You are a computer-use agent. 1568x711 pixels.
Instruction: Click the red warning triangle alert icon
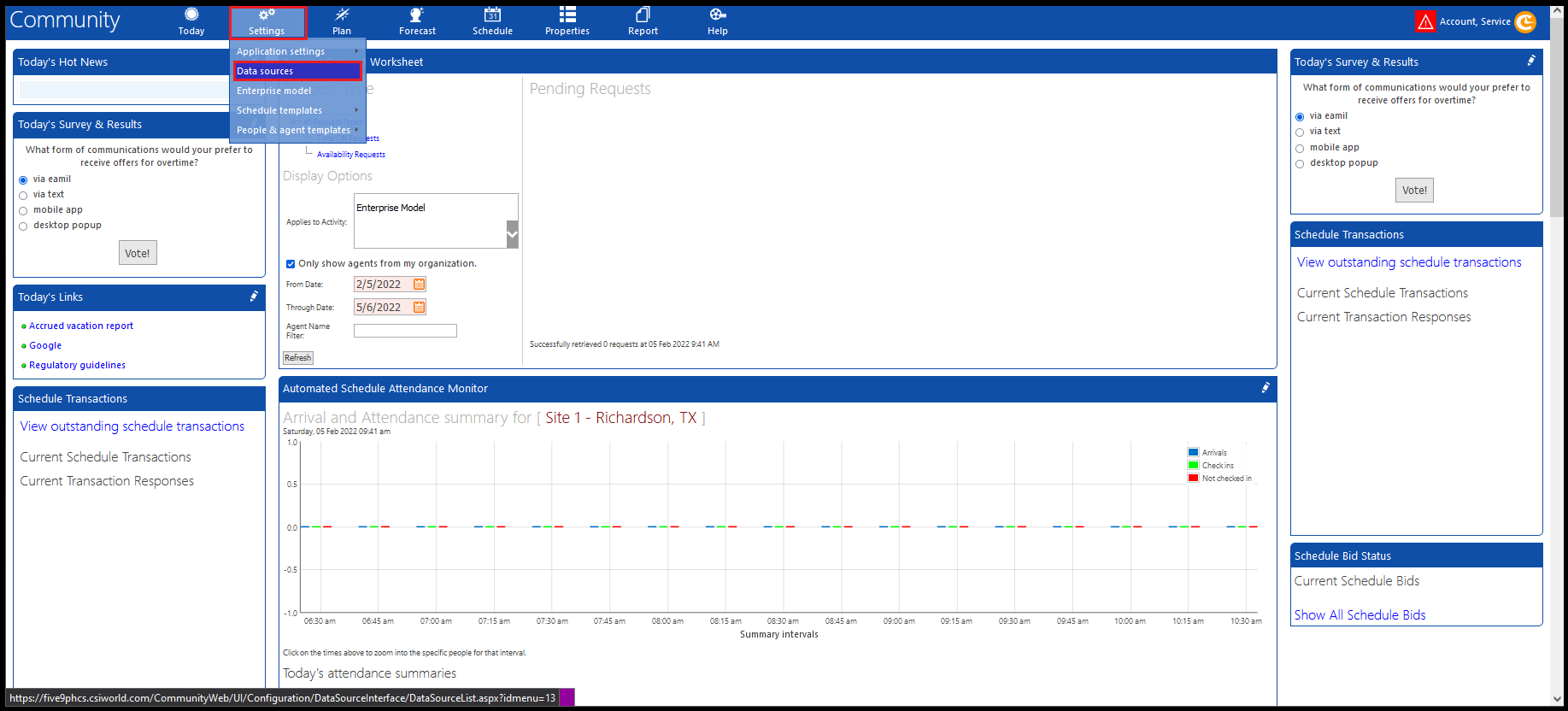(x=1425, y=21)
